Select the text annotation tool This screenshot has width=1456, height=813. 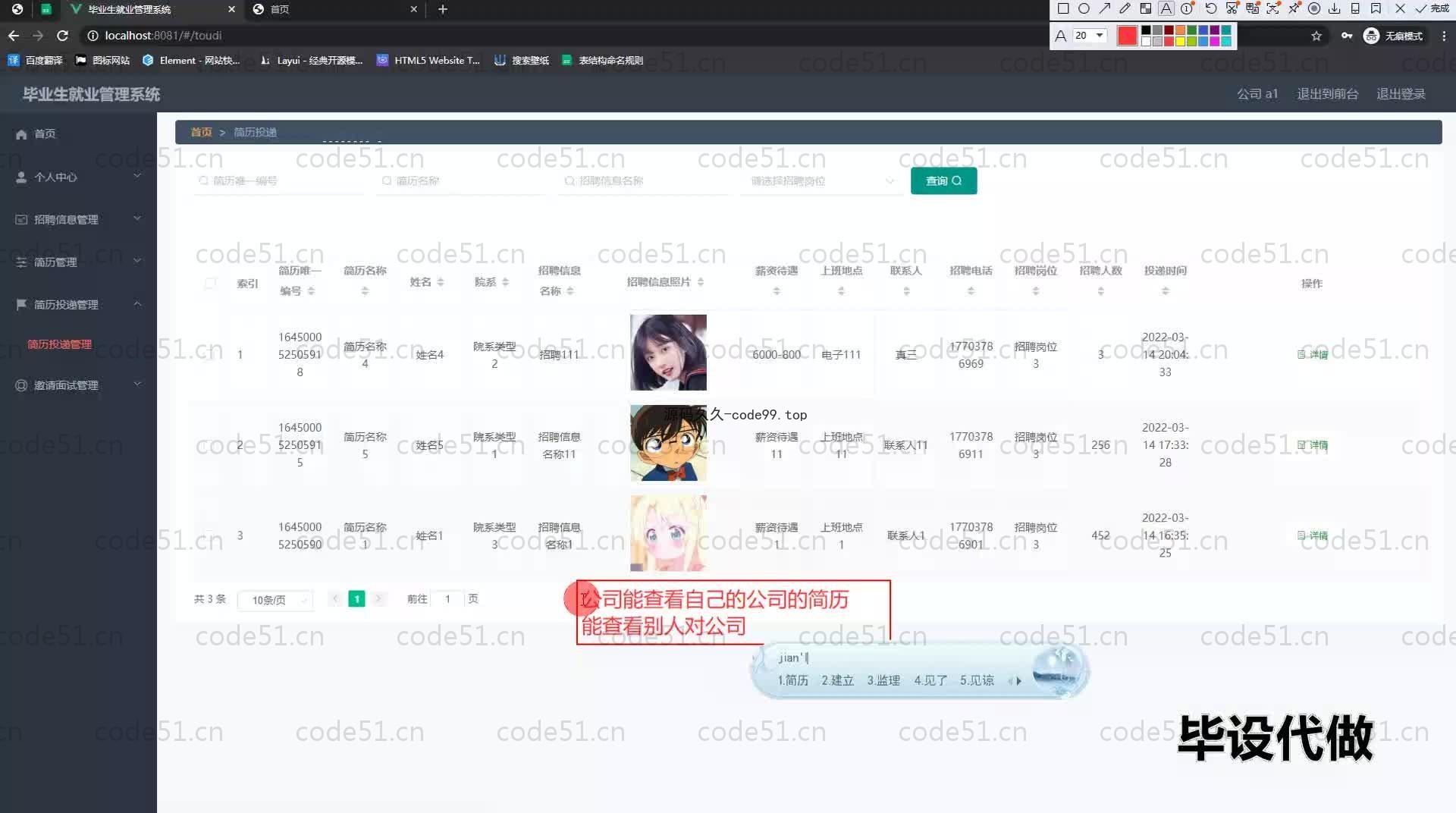tap(1166, 9)
